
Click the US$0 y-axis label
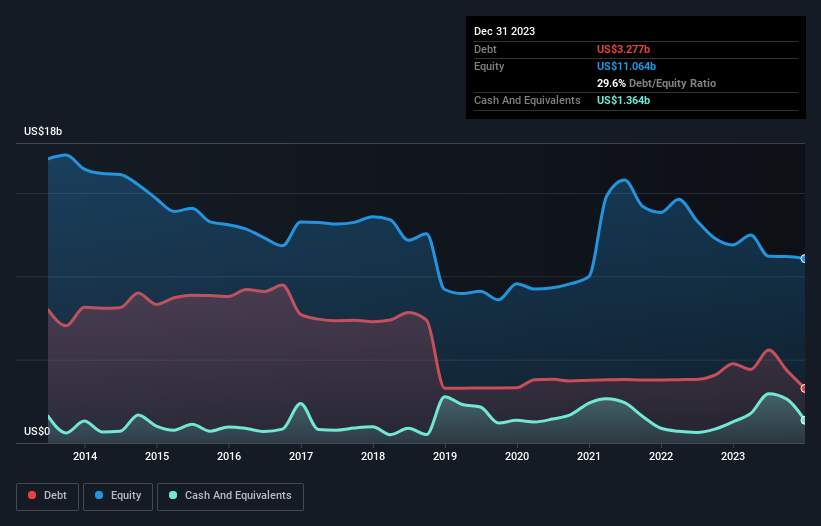pyautogui.click(x=37, y=431)
